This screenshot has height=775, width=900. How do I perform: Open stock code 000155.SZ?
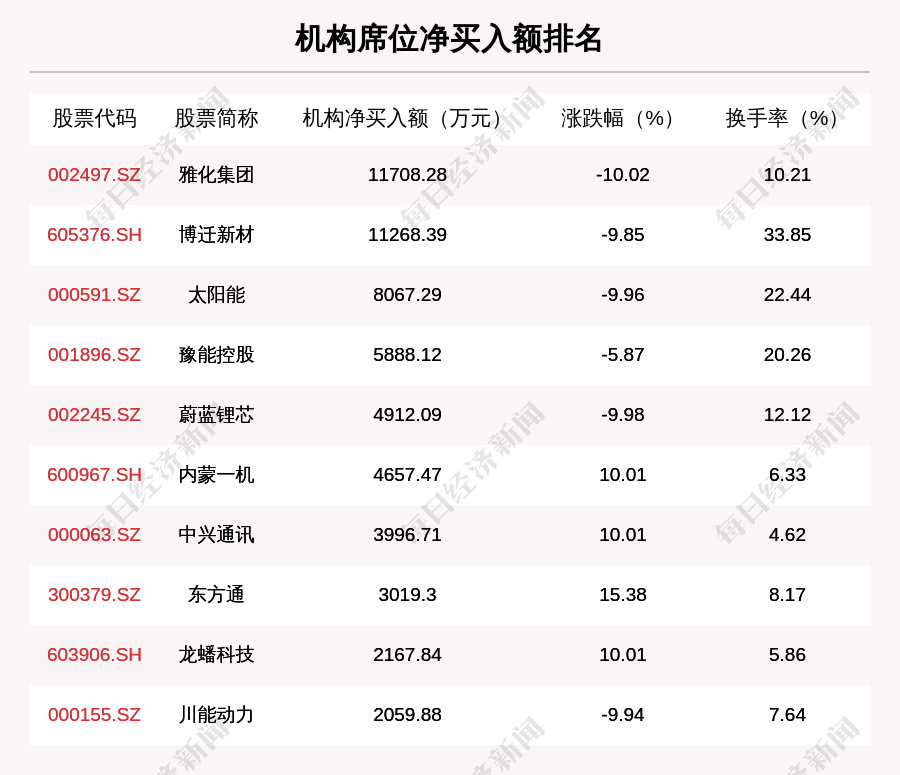[x=95, y=715]
